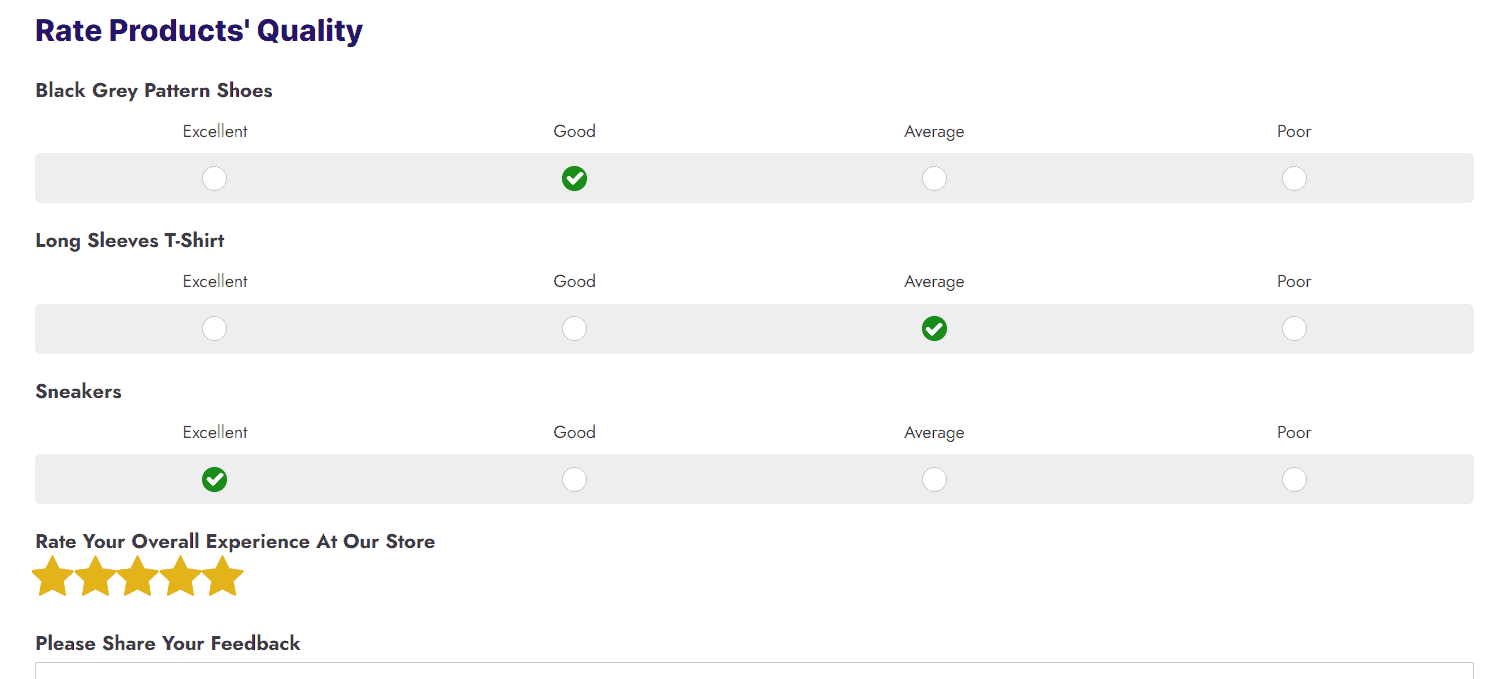The width and height of the screenshot is (1502, 679).
Task: Rate Sneakers as Average
Action: point(934,479)
